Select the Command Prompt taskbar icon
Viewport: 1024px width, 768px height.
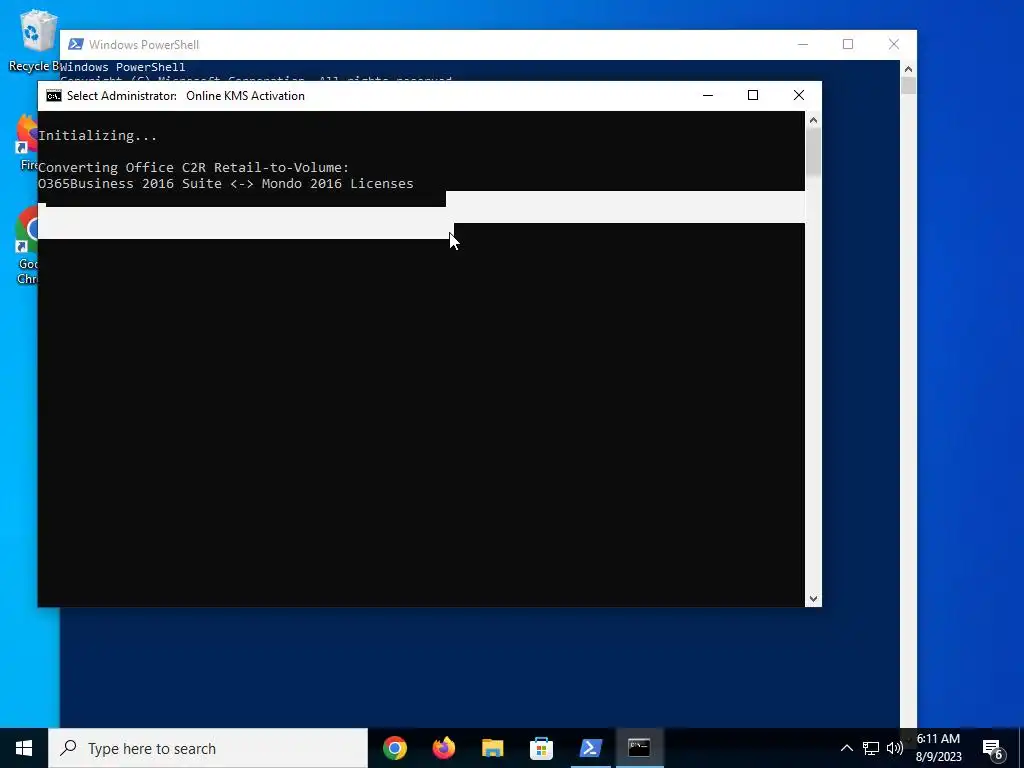[639, 748]
